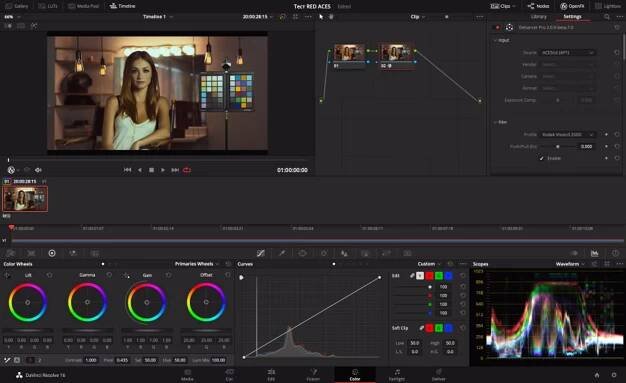
Task: Click the OpenFX button in top bar
Action: pyautogui.click(x=572, y=6)
